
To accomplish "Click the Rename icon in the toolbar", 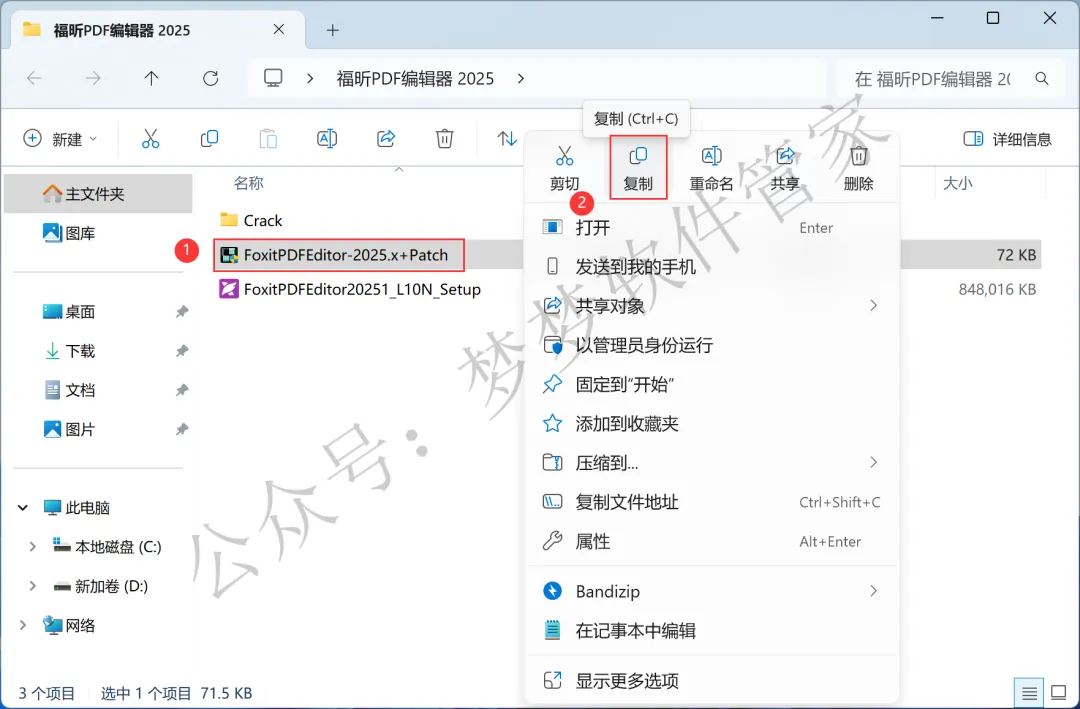I will (x=327, y=138).
